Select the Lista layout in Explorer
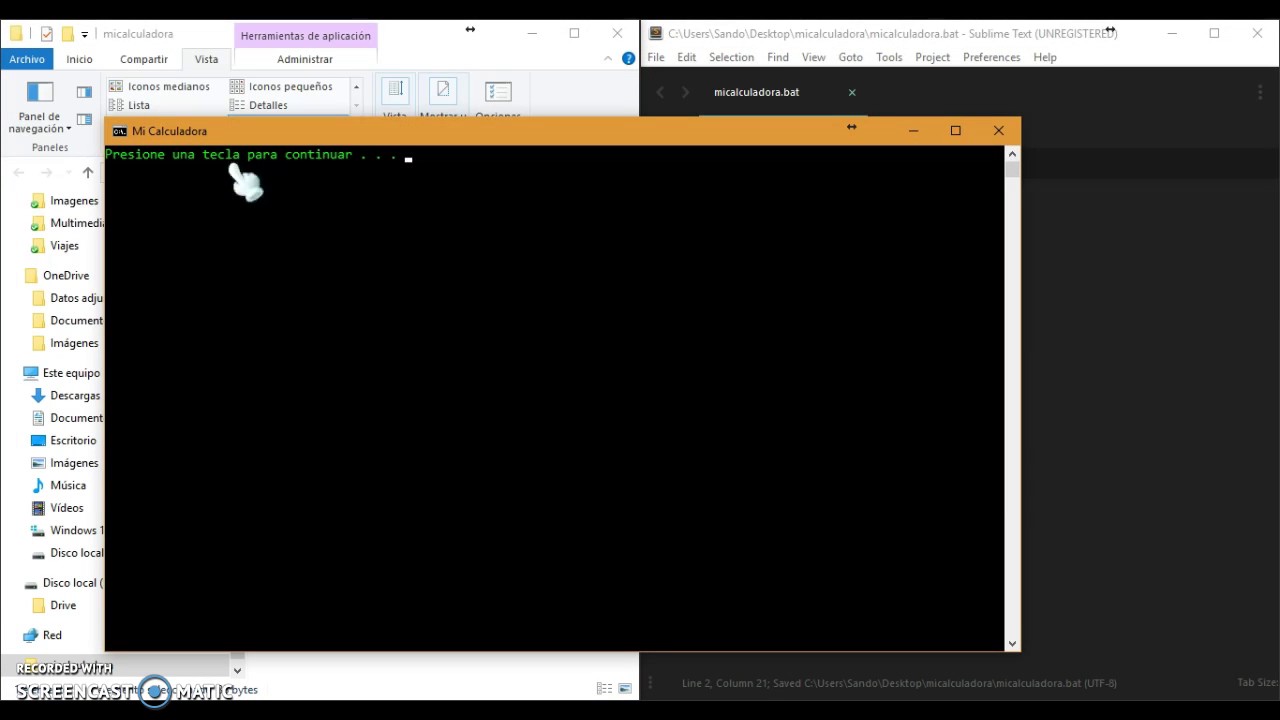The width and height of the screenshot is (1280, 720). click(x=130, y=105)
